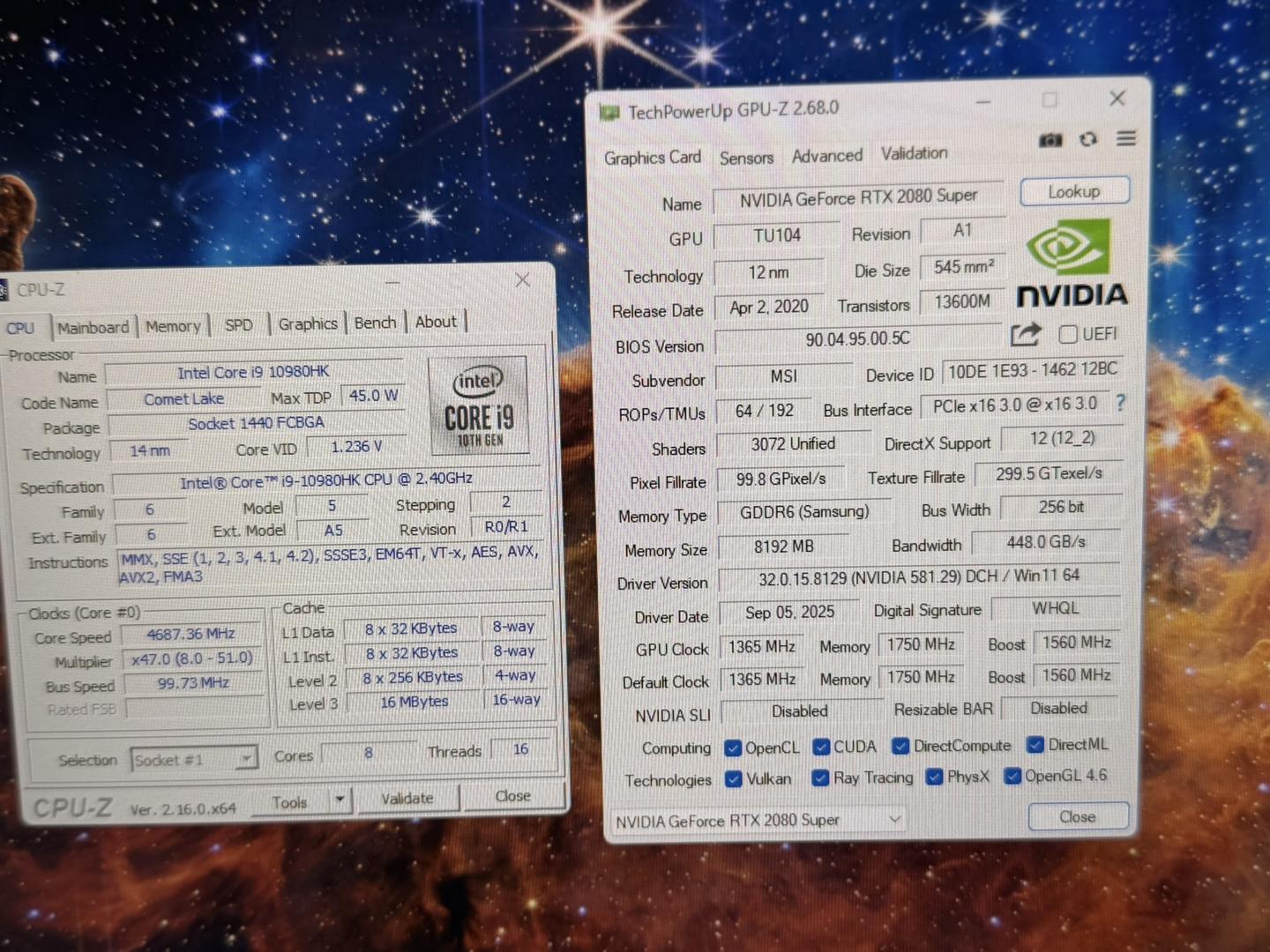Click the CPU-Z title bar app icon

point(4,290)
